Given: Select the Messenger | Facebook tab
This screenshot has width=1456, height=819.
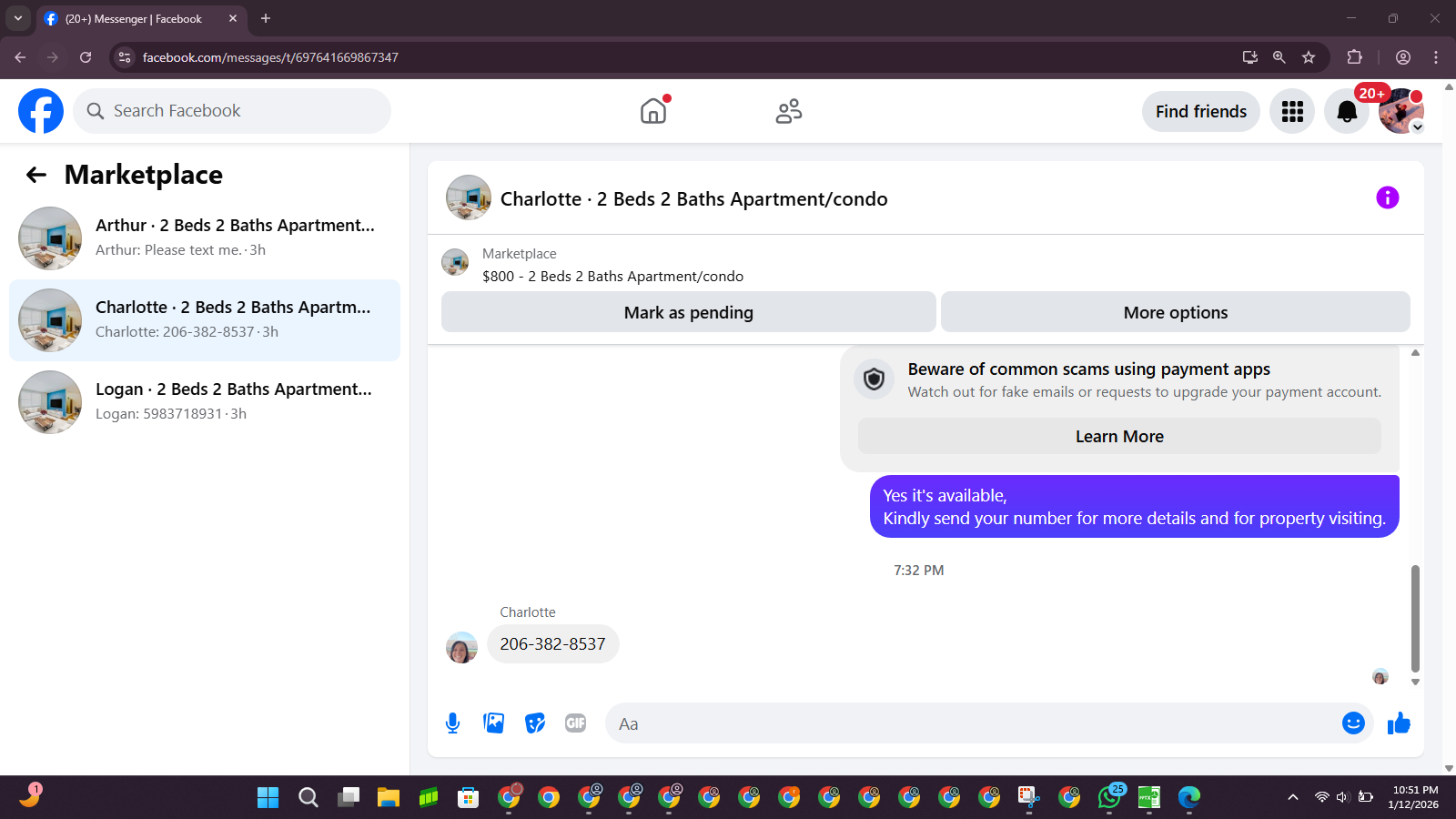Looking at the screenshot, I should (141, 18).
